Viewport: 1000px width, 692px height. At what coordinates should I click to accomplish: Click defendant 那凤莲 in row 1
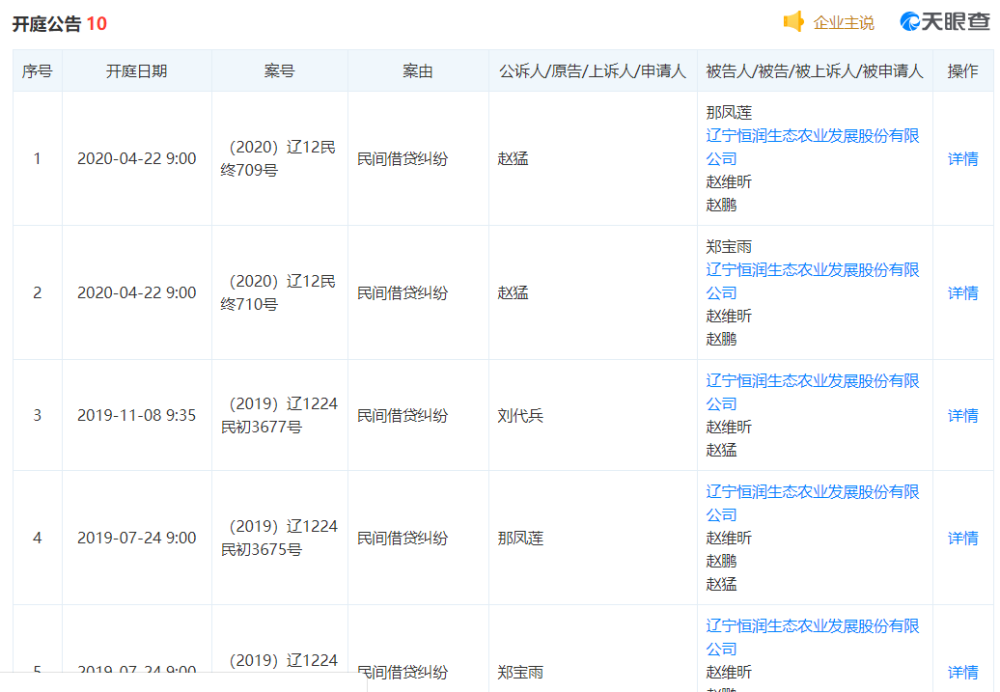coord(729,113)
